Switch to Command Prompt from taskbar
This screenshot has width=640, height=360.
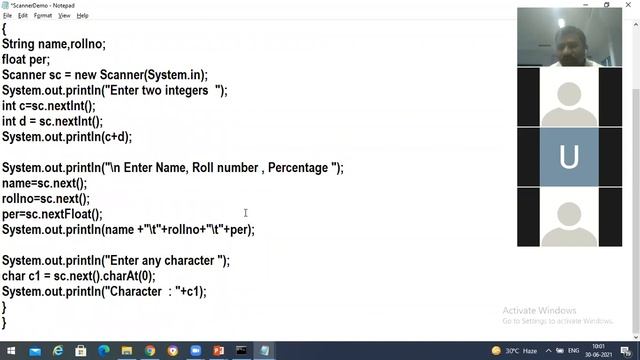coord(241,351)
